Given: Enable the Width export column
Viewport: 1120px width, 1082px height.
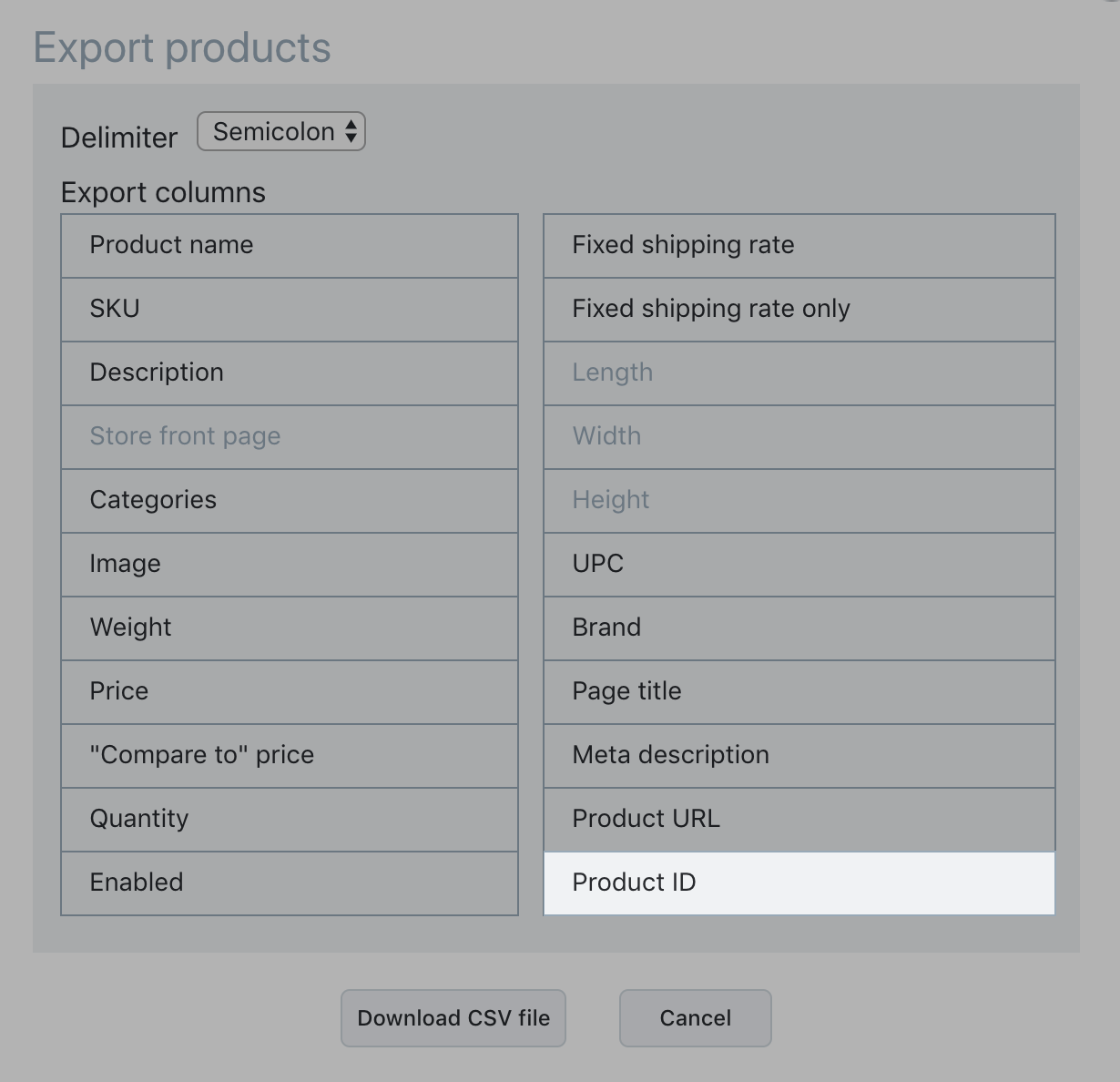Looking at the screenshot, I should pyautogui.click(x=799, y=437).
